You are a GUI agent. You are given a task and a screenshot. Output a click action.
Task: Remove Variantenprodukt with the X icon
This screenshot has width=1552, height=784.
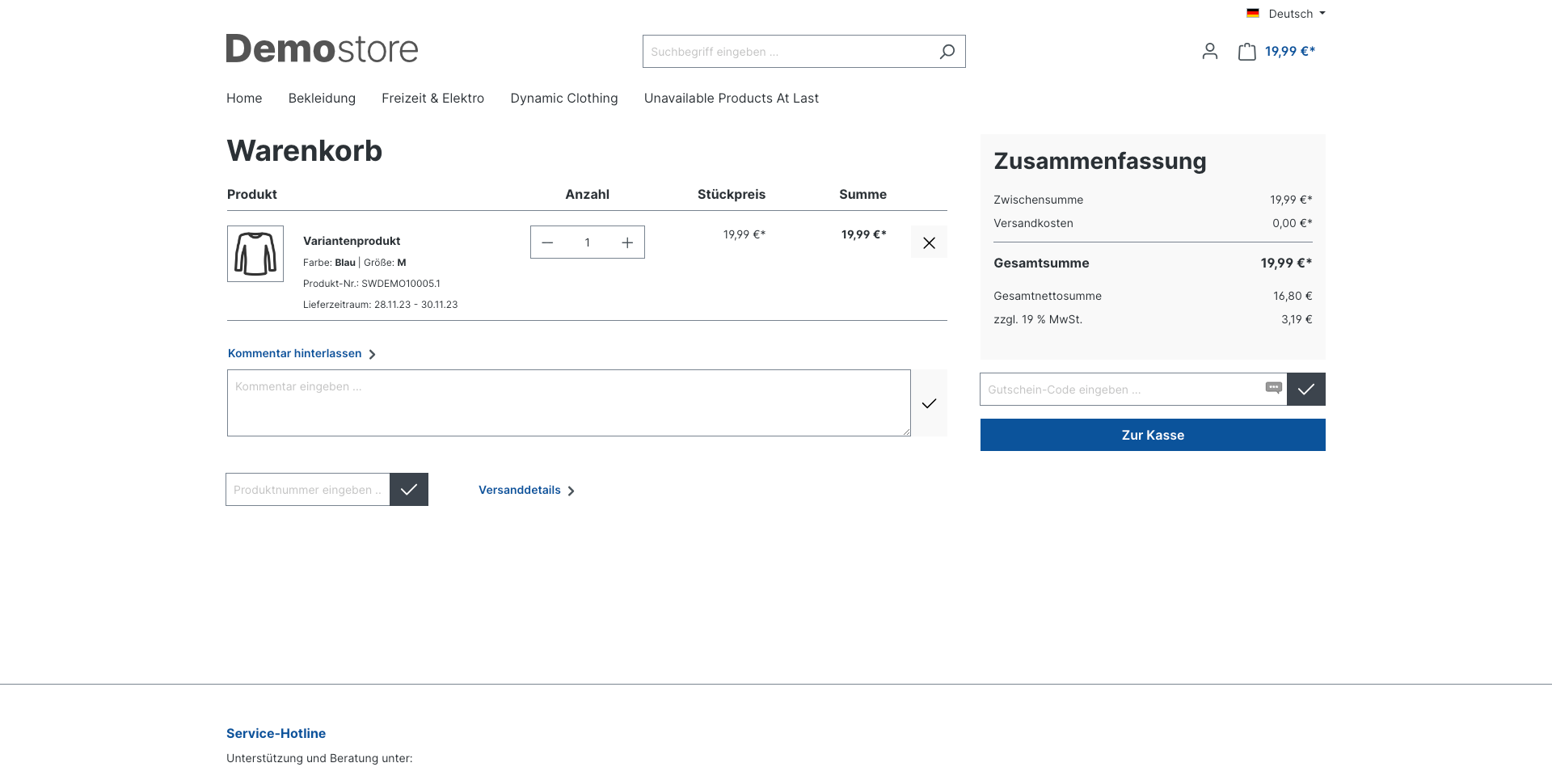[929, 242]
